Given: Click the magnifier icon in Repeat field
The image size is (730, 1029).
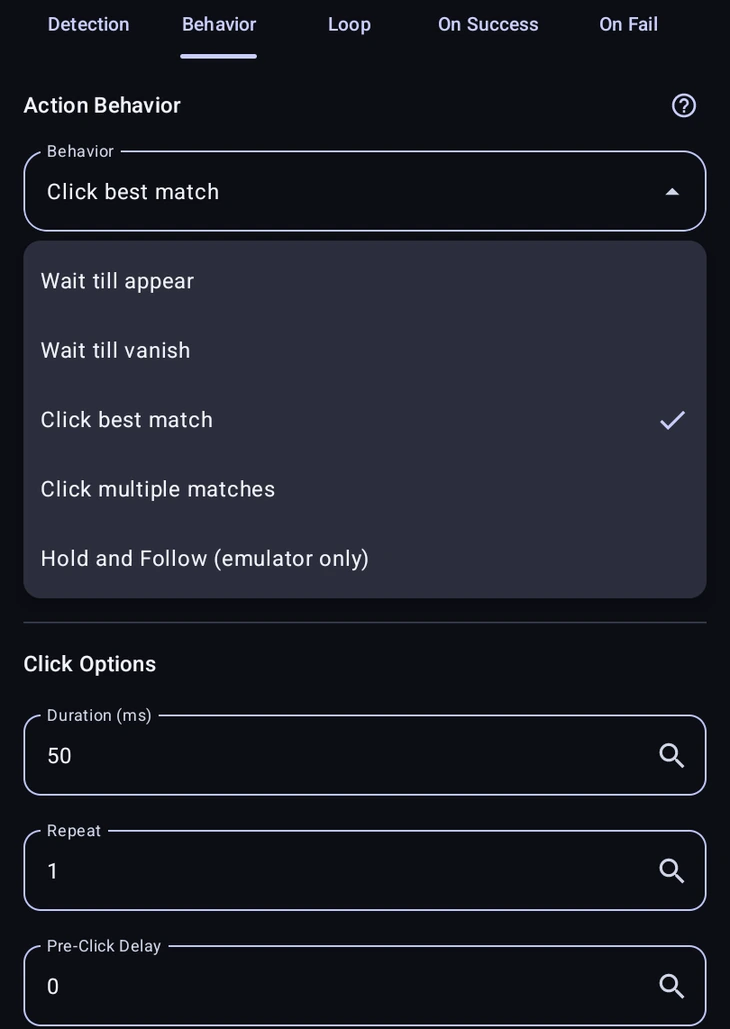Looking at the screenshot, I should pyautogui.click(x=672, y=872).
